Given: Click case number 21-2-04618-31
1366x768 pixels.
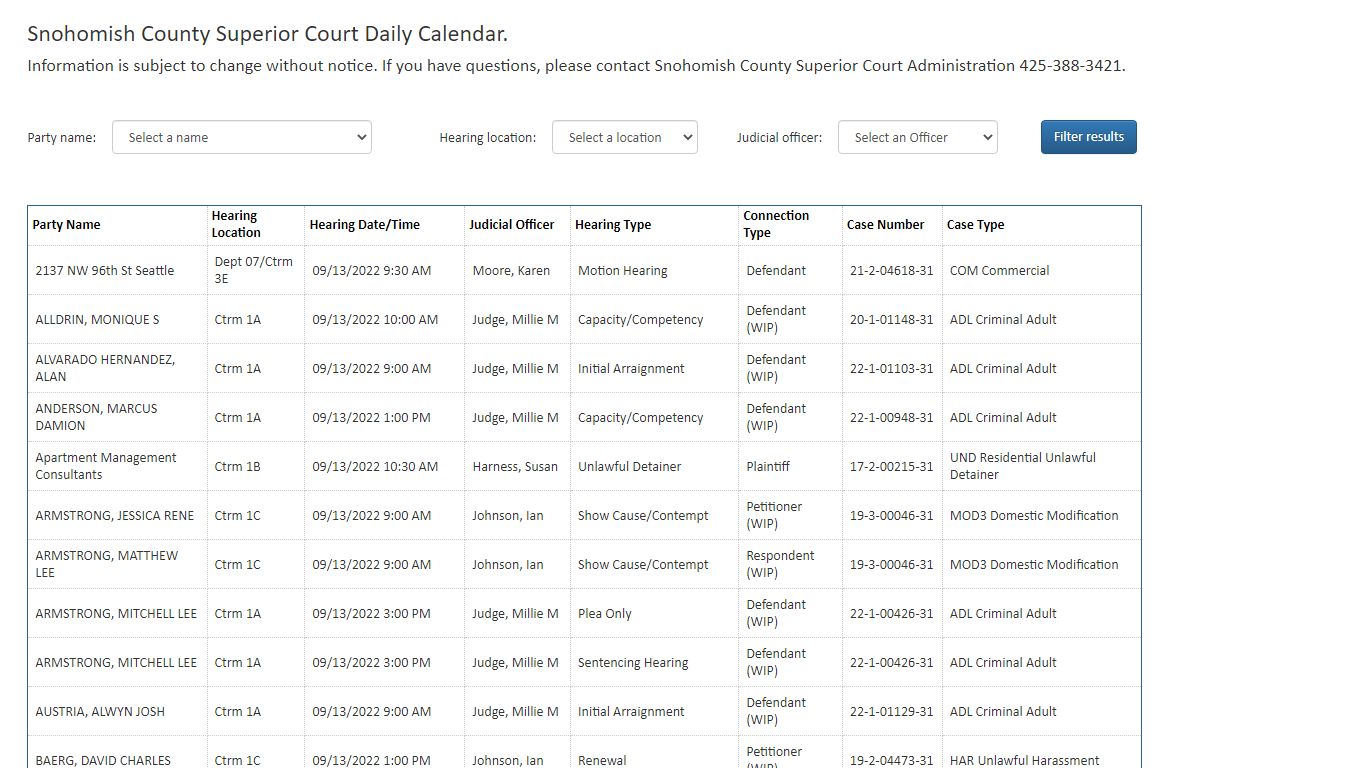Looking at the screenshot, I should (892, 271).
